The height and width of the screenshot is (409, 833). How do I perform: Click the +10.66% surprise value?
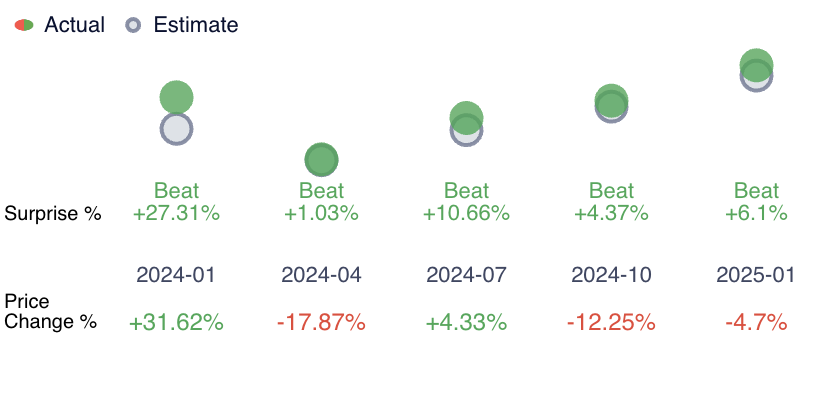tap(466, 213)
